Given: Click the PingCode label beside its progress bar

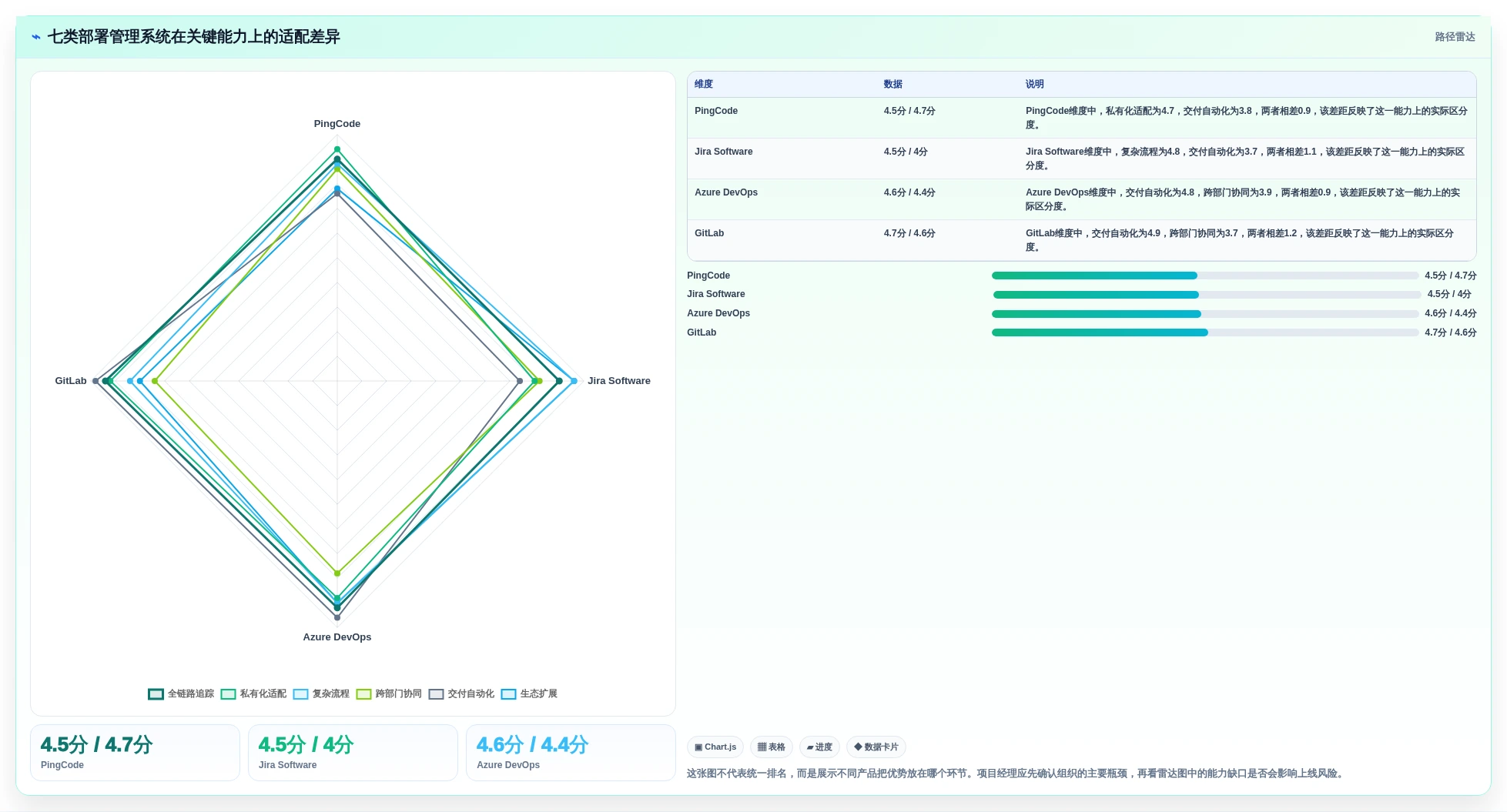Looking at the screenshot, I should tap(708, 276).
